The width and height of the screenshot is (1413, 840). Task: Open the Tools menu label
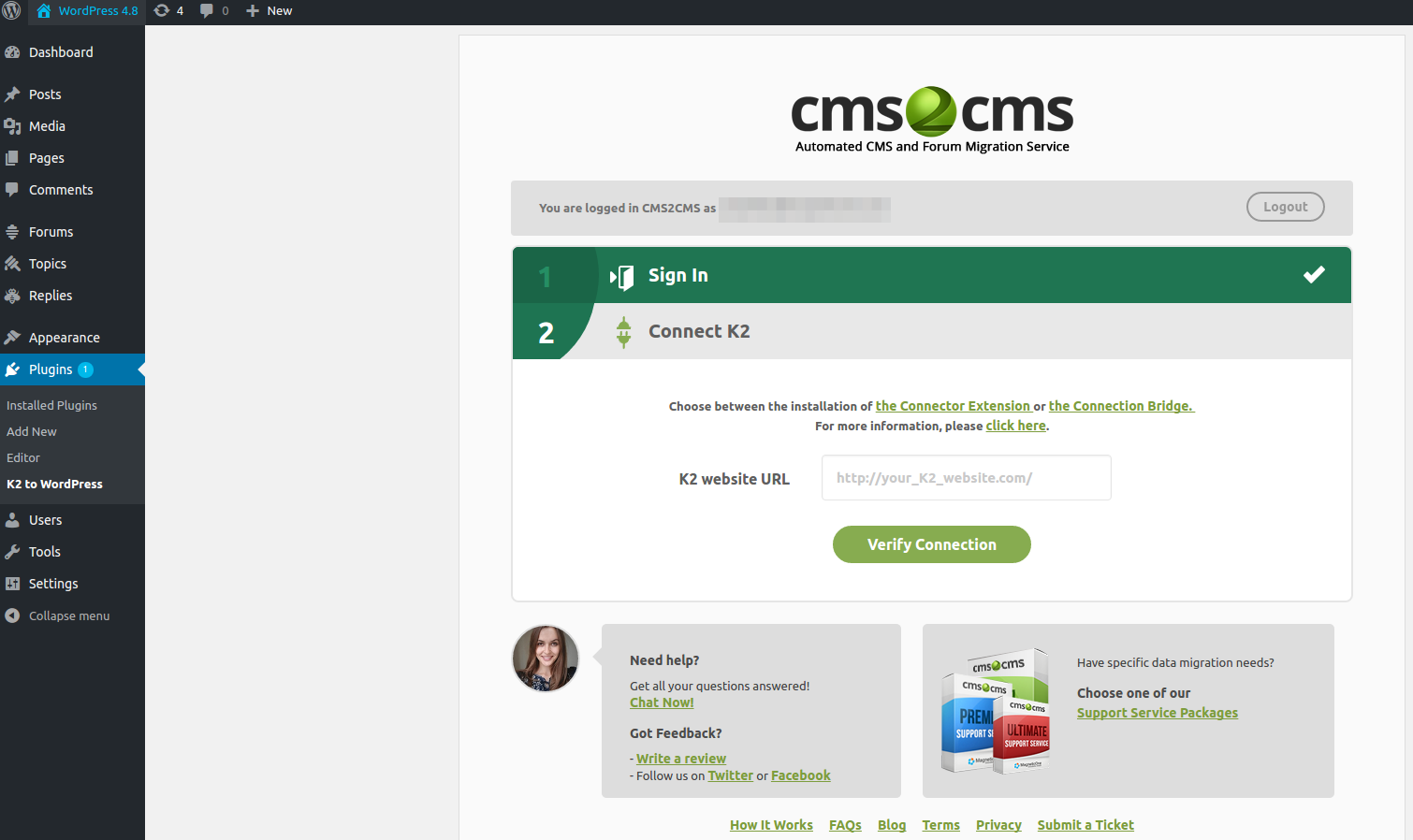tap(45, 552)
